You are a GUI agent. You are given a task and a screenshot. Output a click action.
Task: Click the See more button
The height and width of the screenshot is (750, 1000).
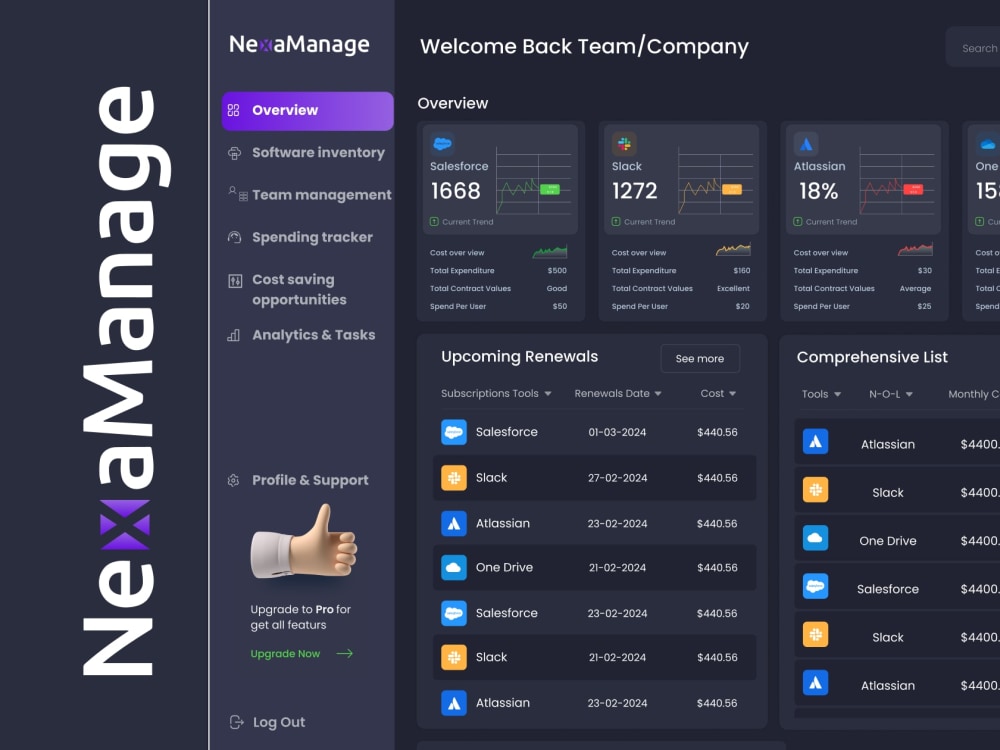[x=700, y=358]
